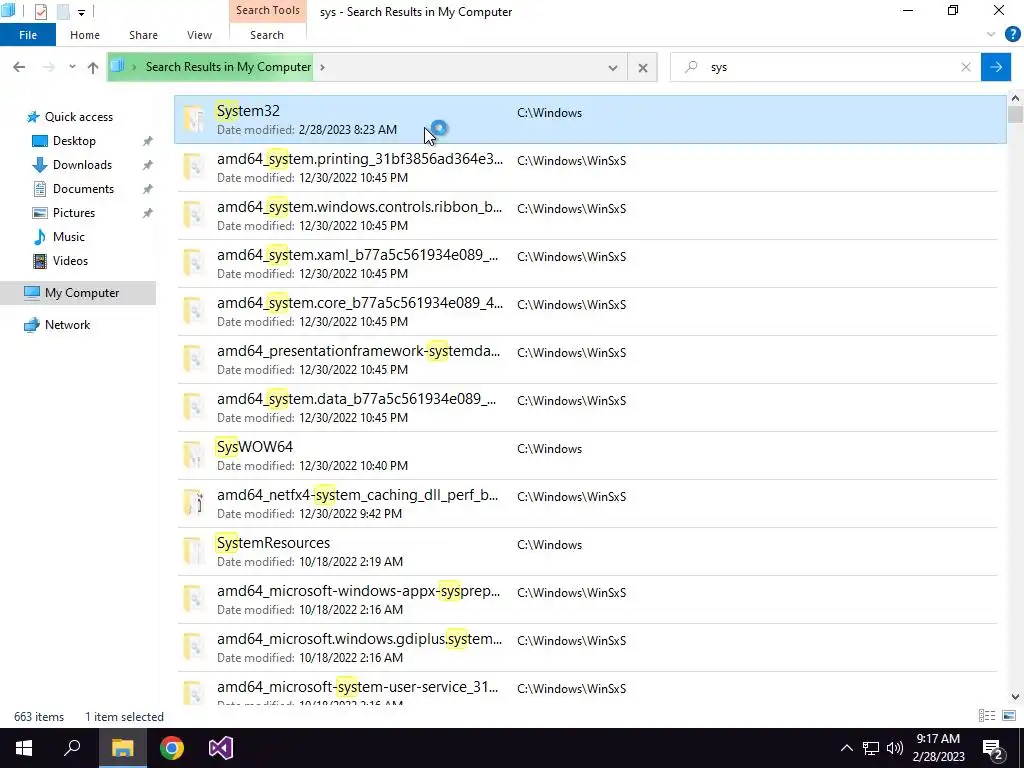Image resolution: width=1024 pixels, height=768 pixels.
Task: Launch Visual Studio from the taskbar
Action: (x=221, y=748)
